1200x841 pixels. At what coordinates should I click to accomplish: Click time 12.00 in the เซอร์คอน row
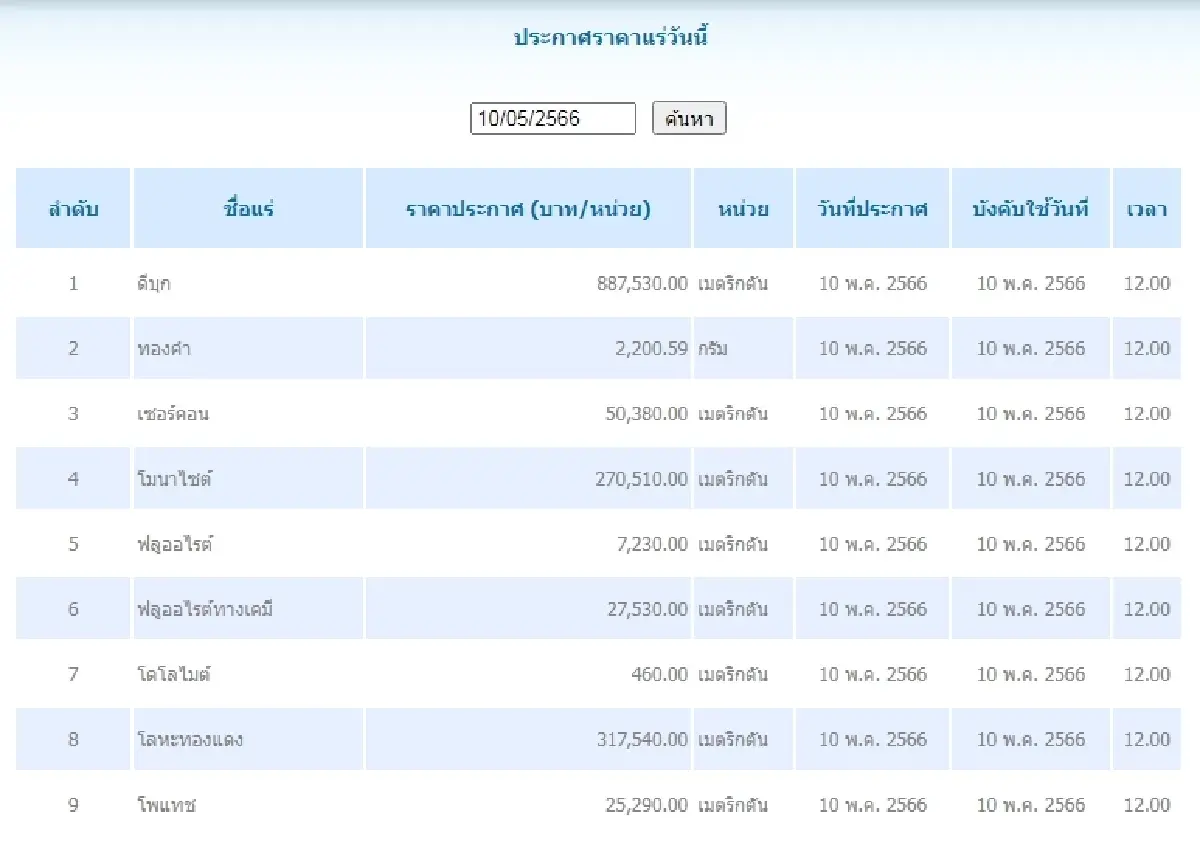pos(1147,414)
